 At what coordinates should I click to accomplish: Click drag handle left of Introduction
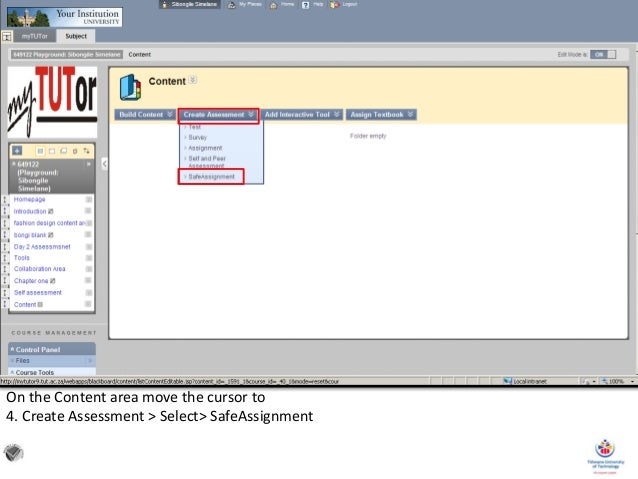click(x=5, y=211)
